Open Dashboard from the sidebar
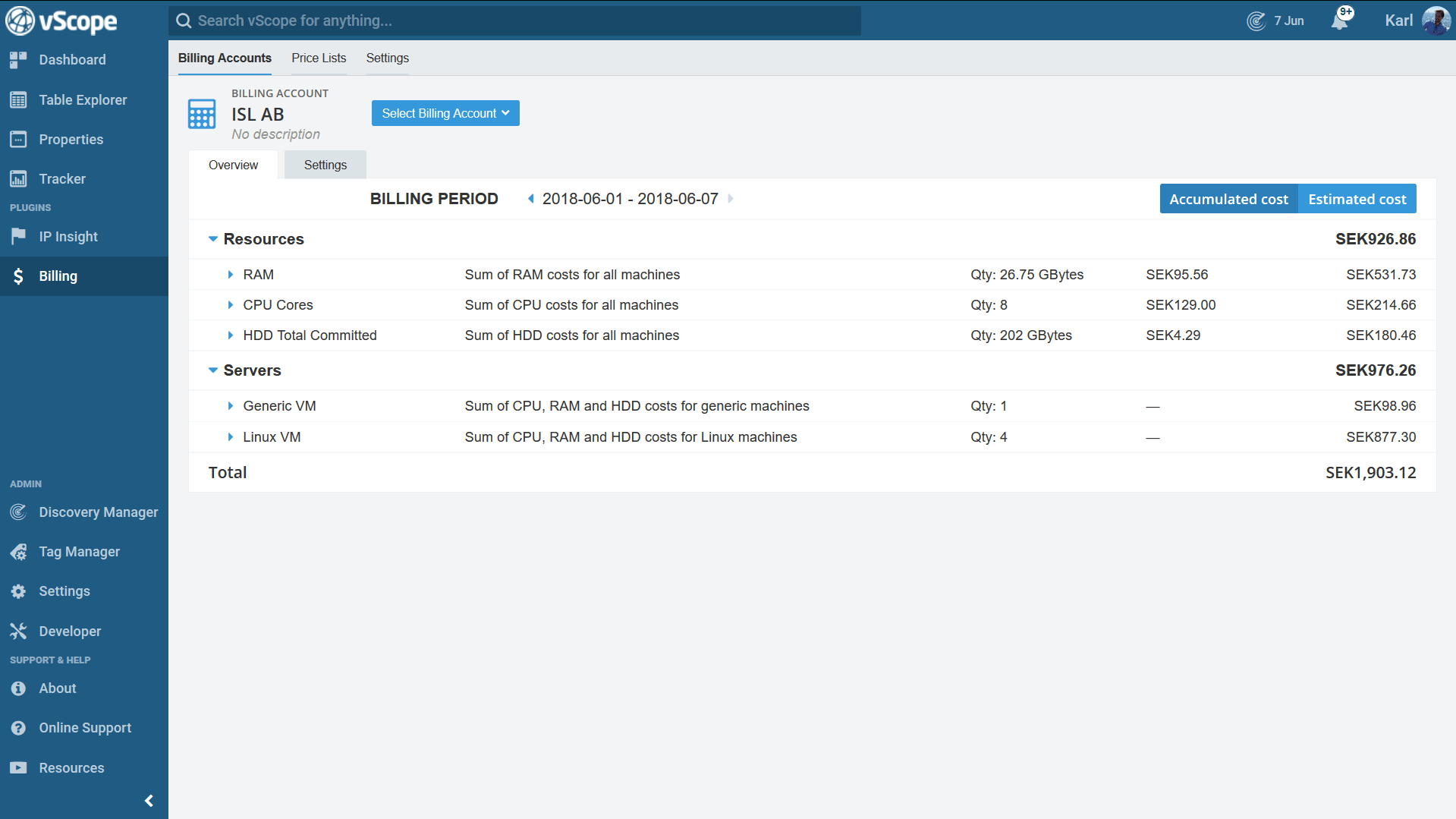 (73, 60)
